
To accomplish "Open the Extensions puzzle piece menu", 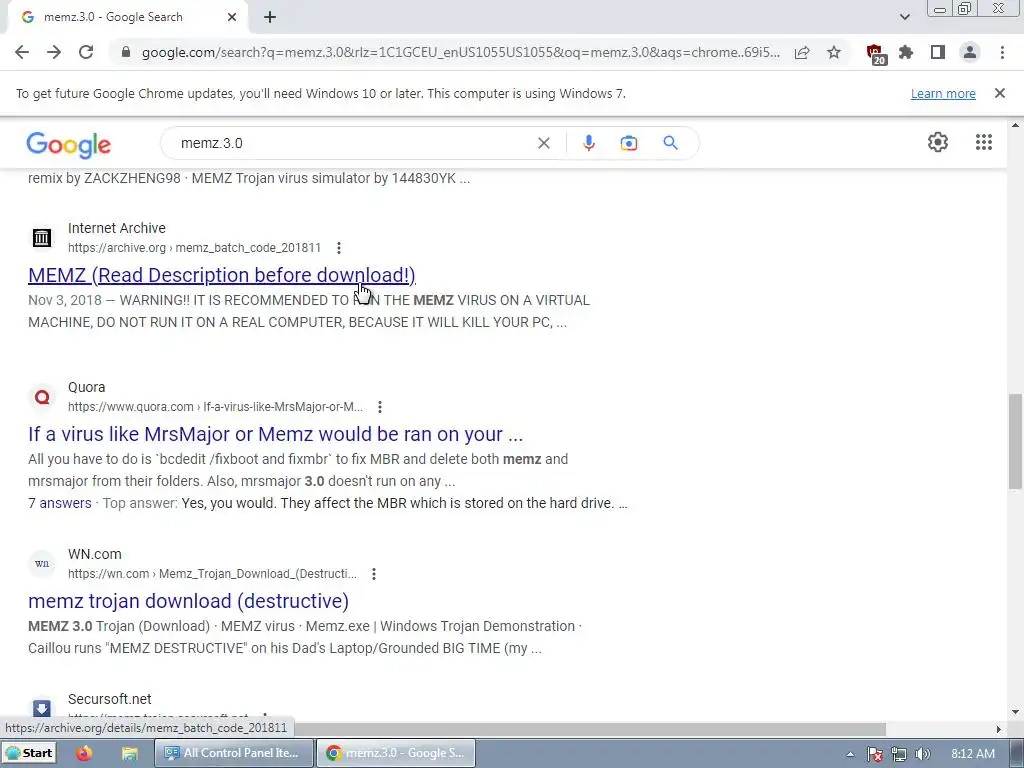I will point(906,52).
